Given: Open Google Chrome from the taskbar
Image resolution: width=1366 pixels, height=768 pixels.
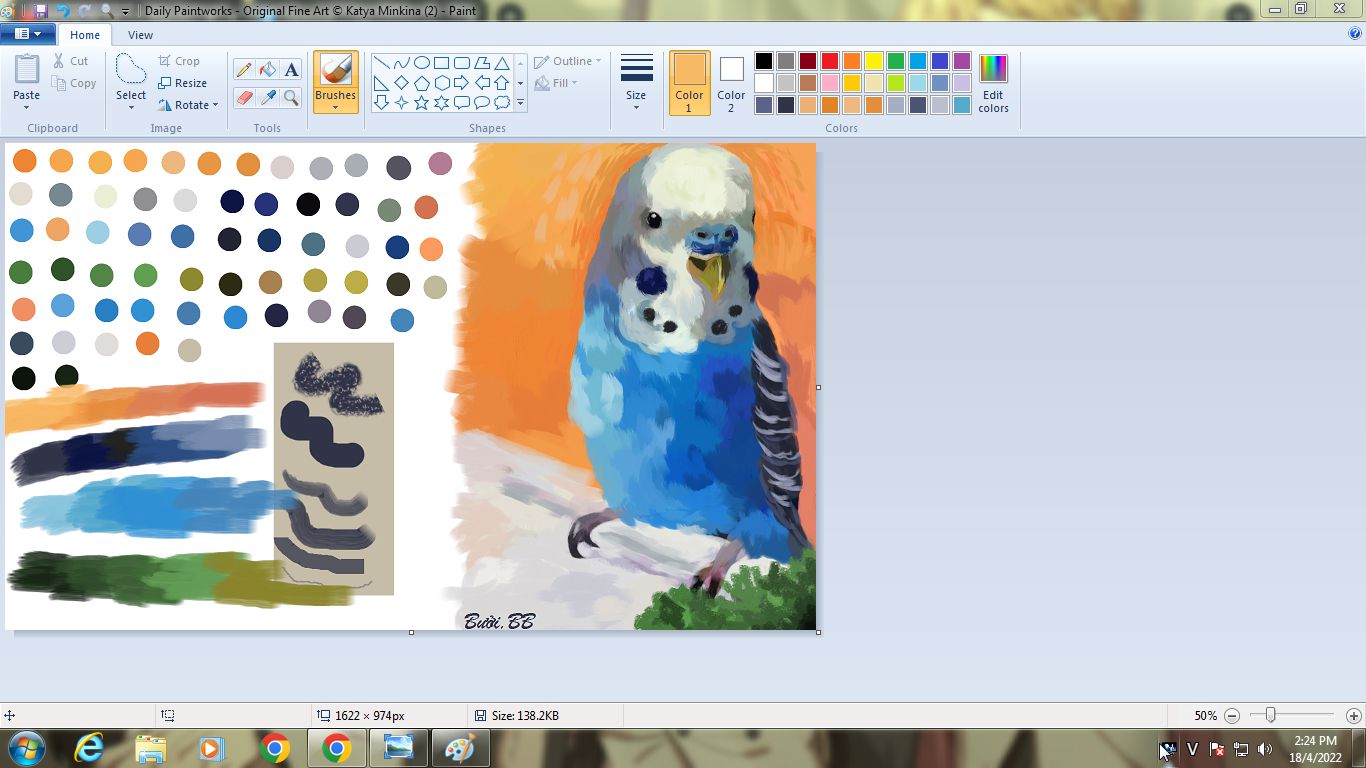Looking at the screenshot, I should [274, 748].
